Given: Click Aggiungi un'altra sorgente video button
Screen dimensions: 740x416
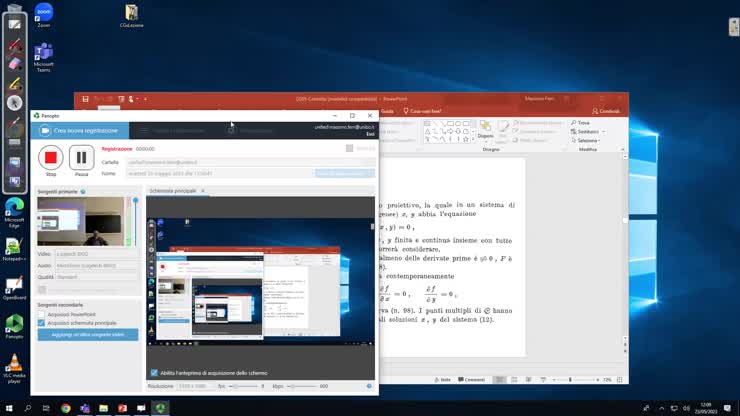Looking at the screenshot, I should click(x=88, y=335).
